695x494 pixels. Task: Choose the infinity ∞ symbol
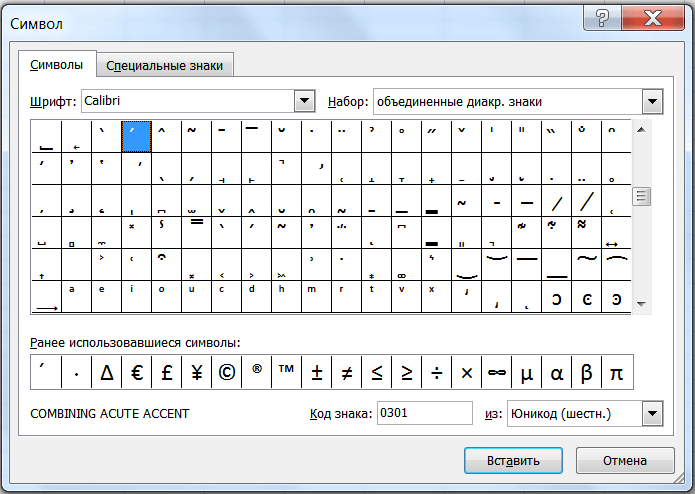[496, 373]
